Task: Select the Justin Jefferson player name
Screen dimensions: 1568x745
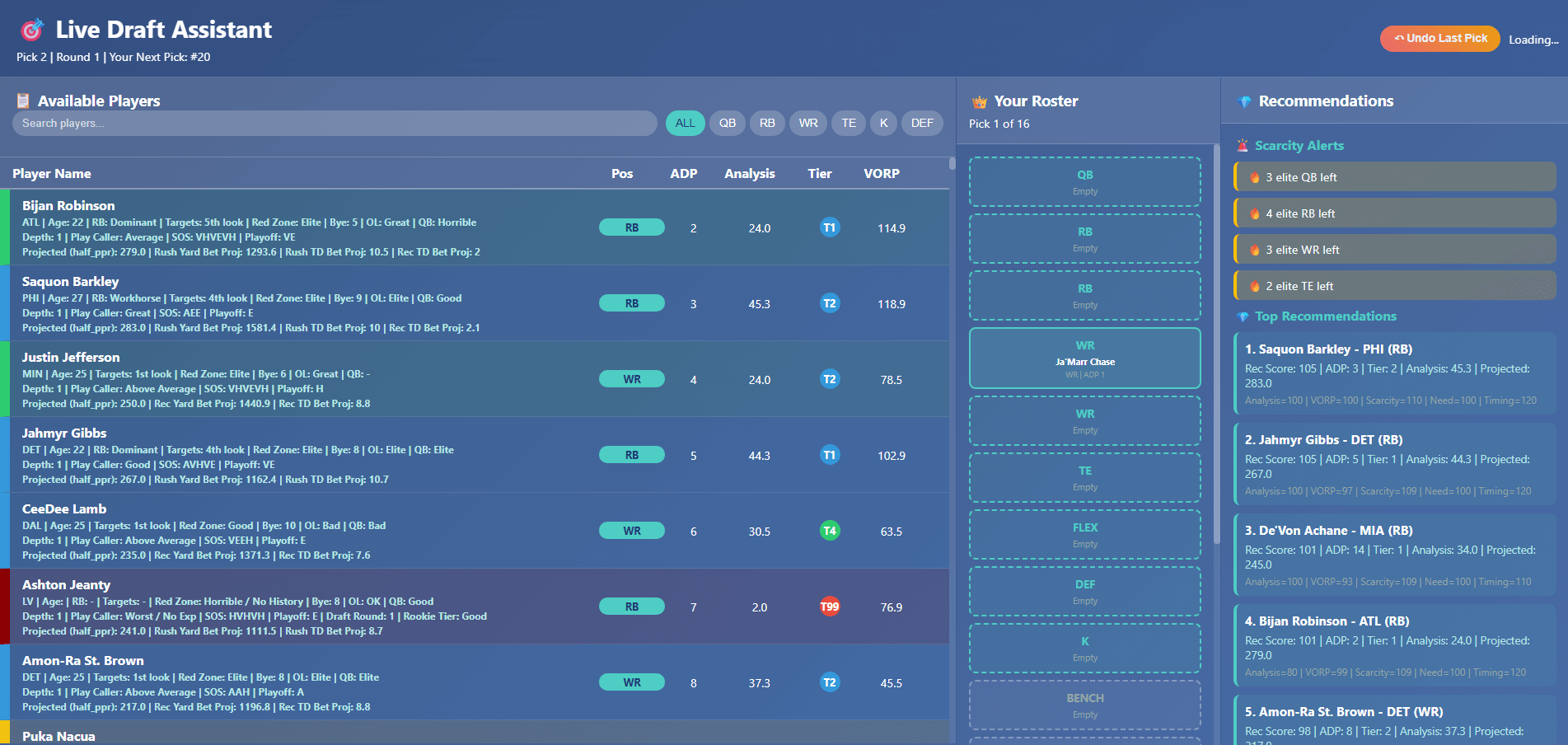Action: (71, 358)
